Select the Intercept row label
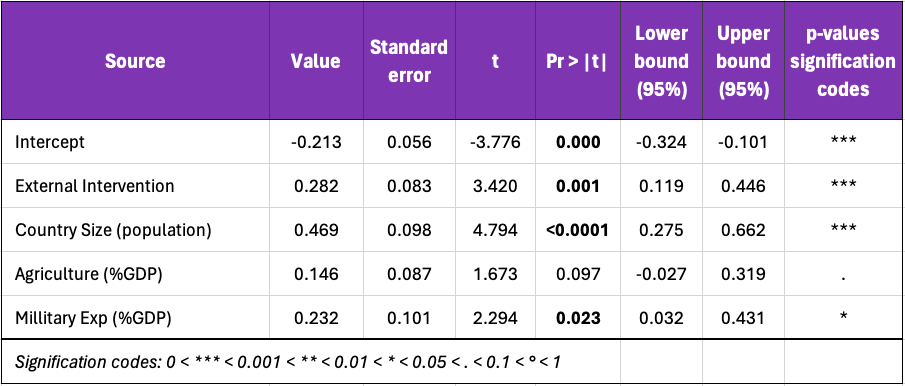 (x=50, y=142)
